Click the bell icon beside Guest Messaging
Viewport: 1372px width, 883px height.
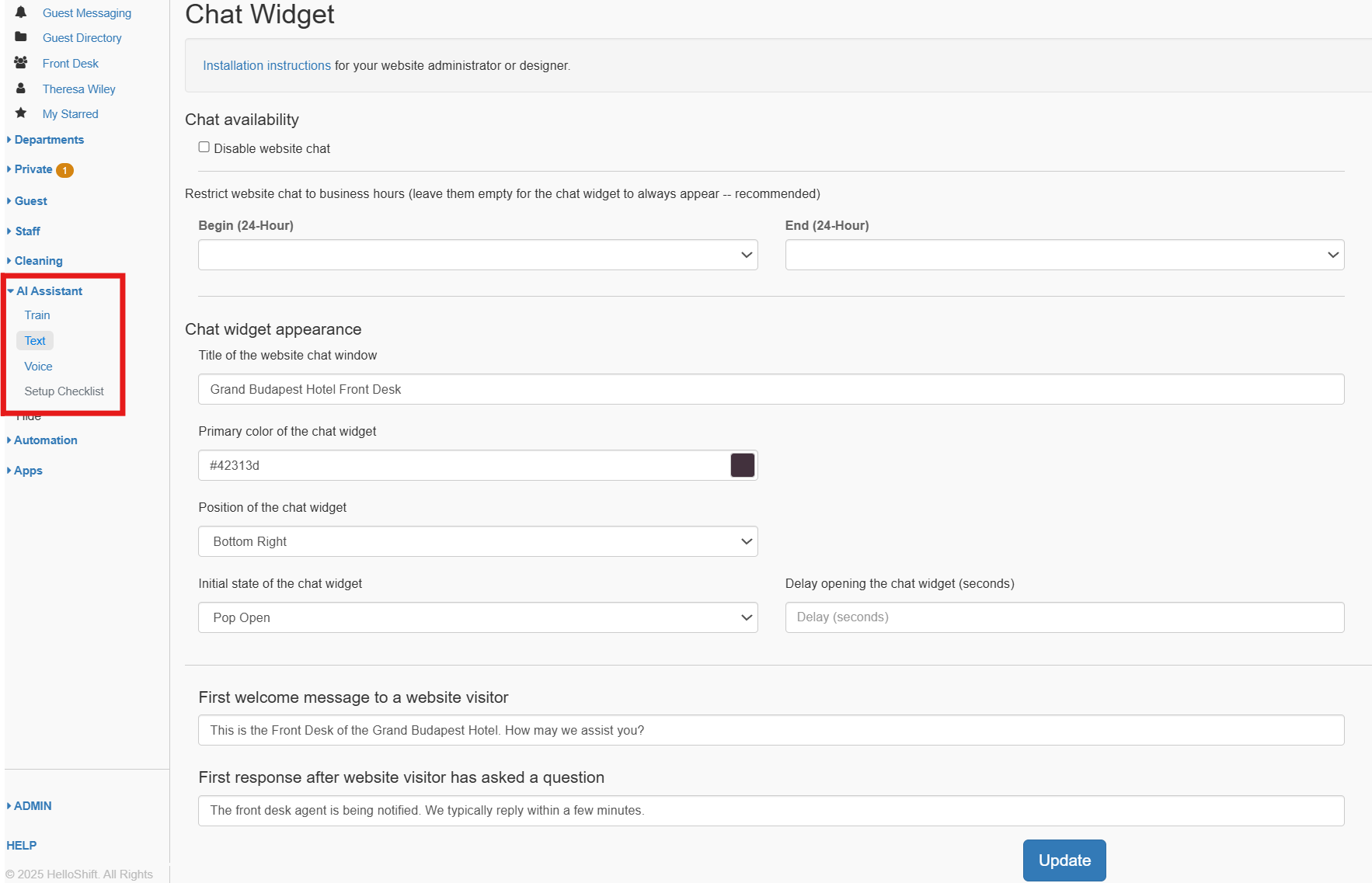pyautogui.click(x=21, y=12)
